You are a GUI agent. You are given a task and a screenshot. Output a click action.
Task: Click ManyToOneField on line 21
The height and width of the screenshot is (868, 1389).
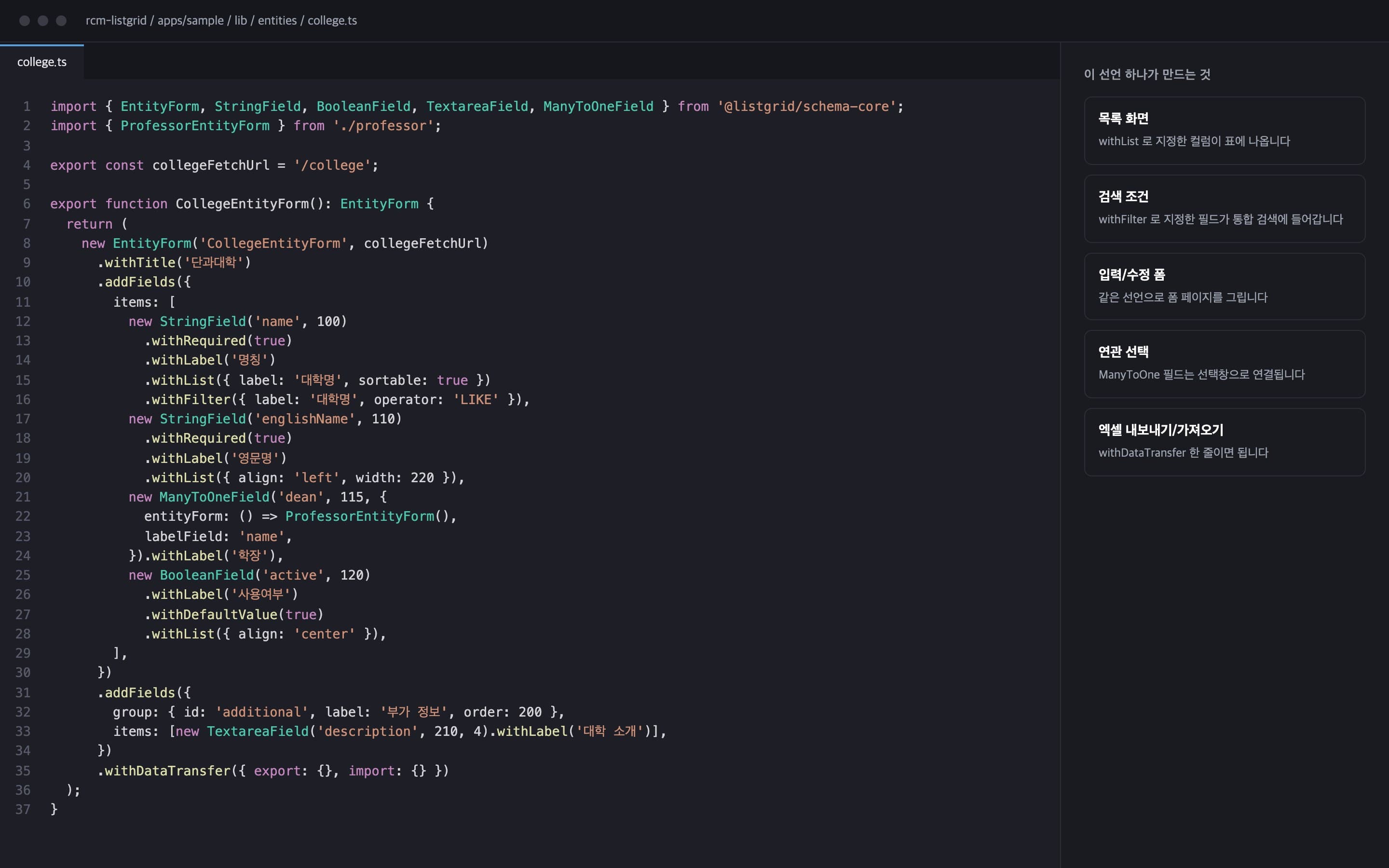point(214,497)
